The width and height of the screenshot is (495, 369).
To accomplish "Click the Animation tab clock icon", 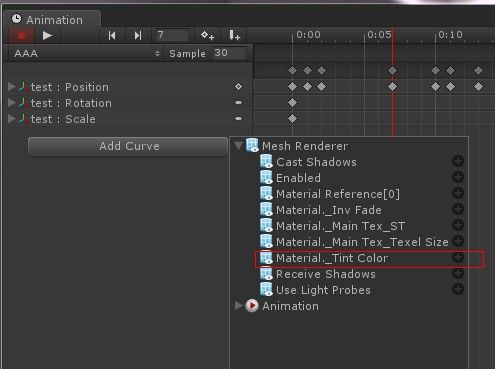I will [16, 19].
